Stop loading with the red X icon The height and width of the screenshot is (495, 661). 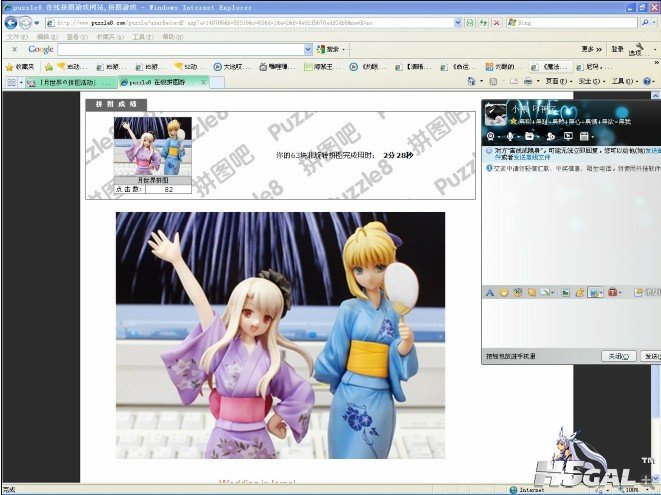coord(497,23)
